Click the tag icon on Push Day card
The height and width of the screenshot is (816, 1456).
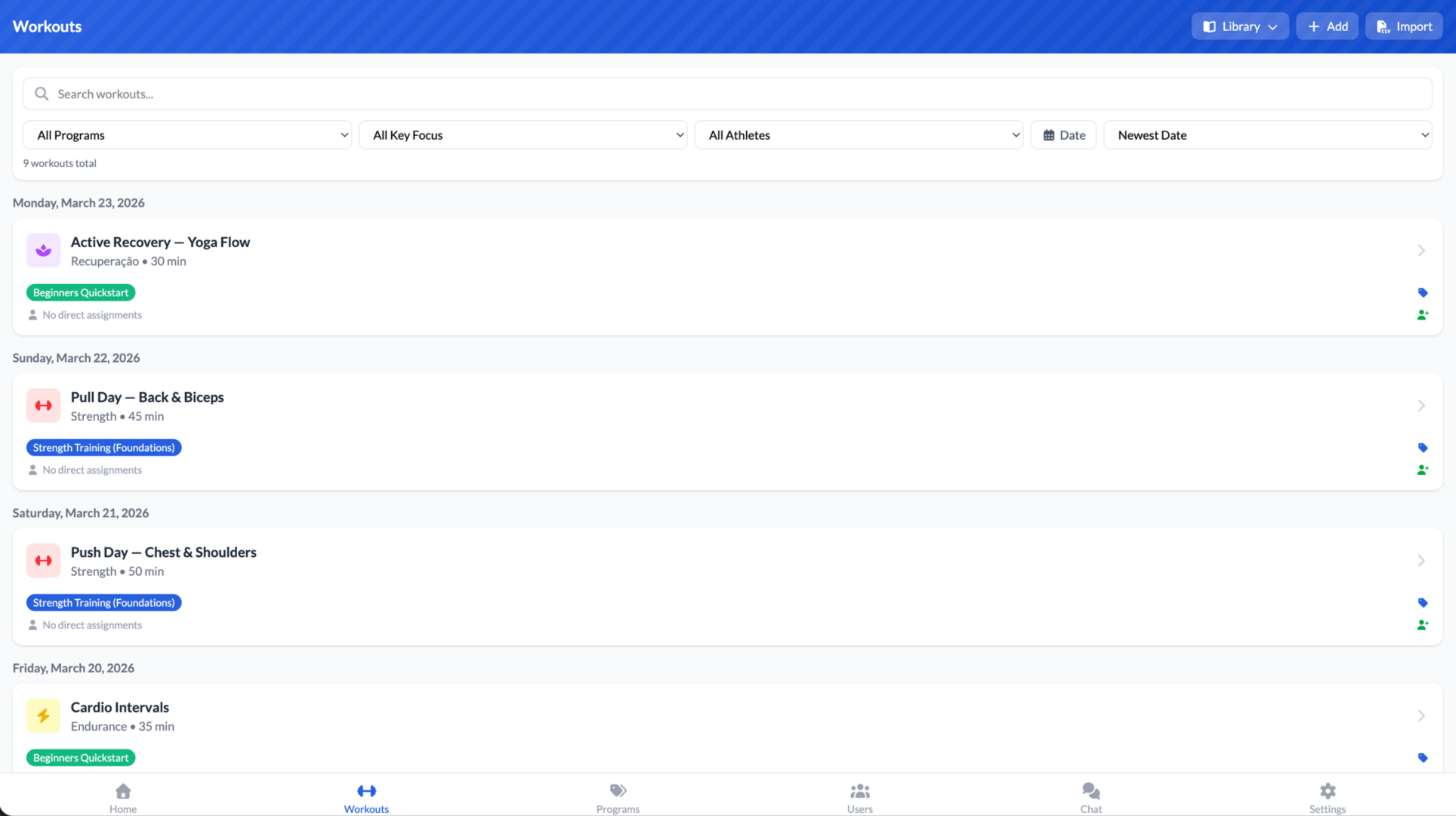point(1423,602)
